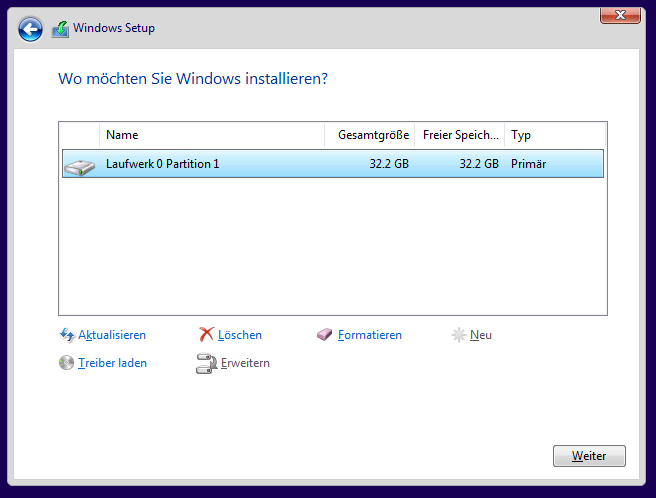This screenshot has width=656, height=498.
Task: Click the Primär type cell
Action: click(528, 164)
